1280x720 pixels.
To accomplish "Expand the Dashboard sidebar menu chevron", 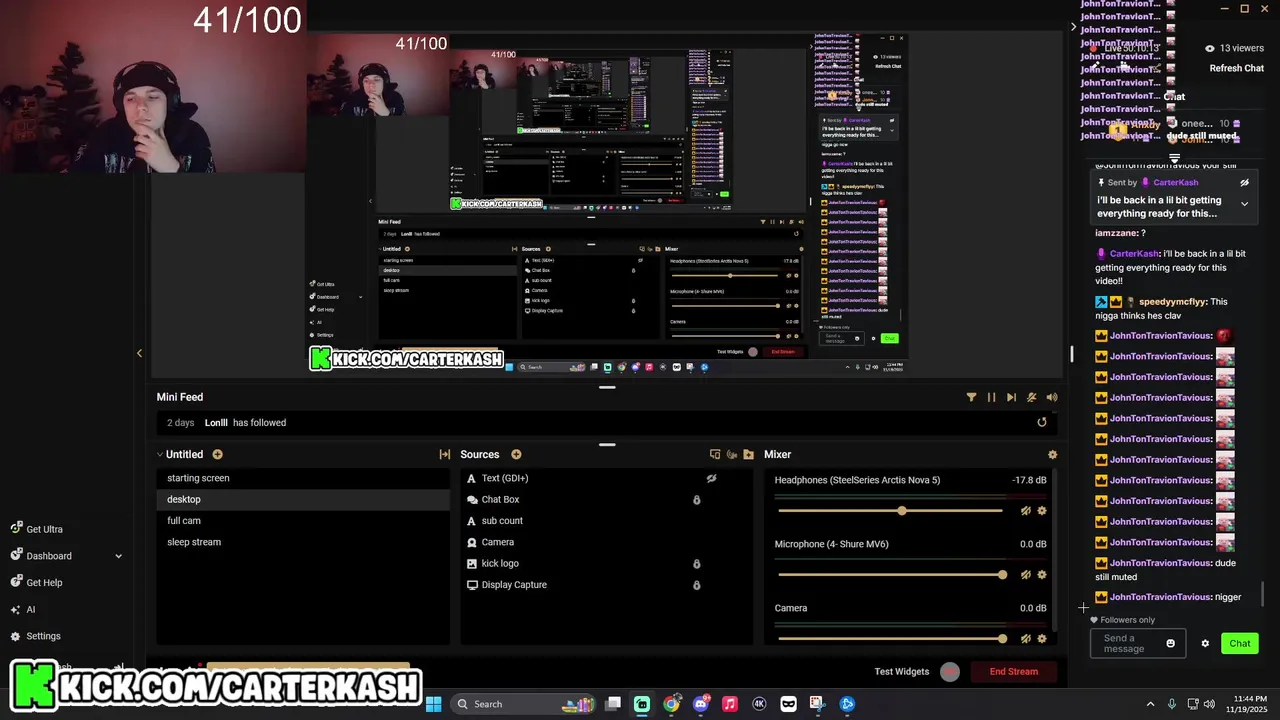I will 118,556.
